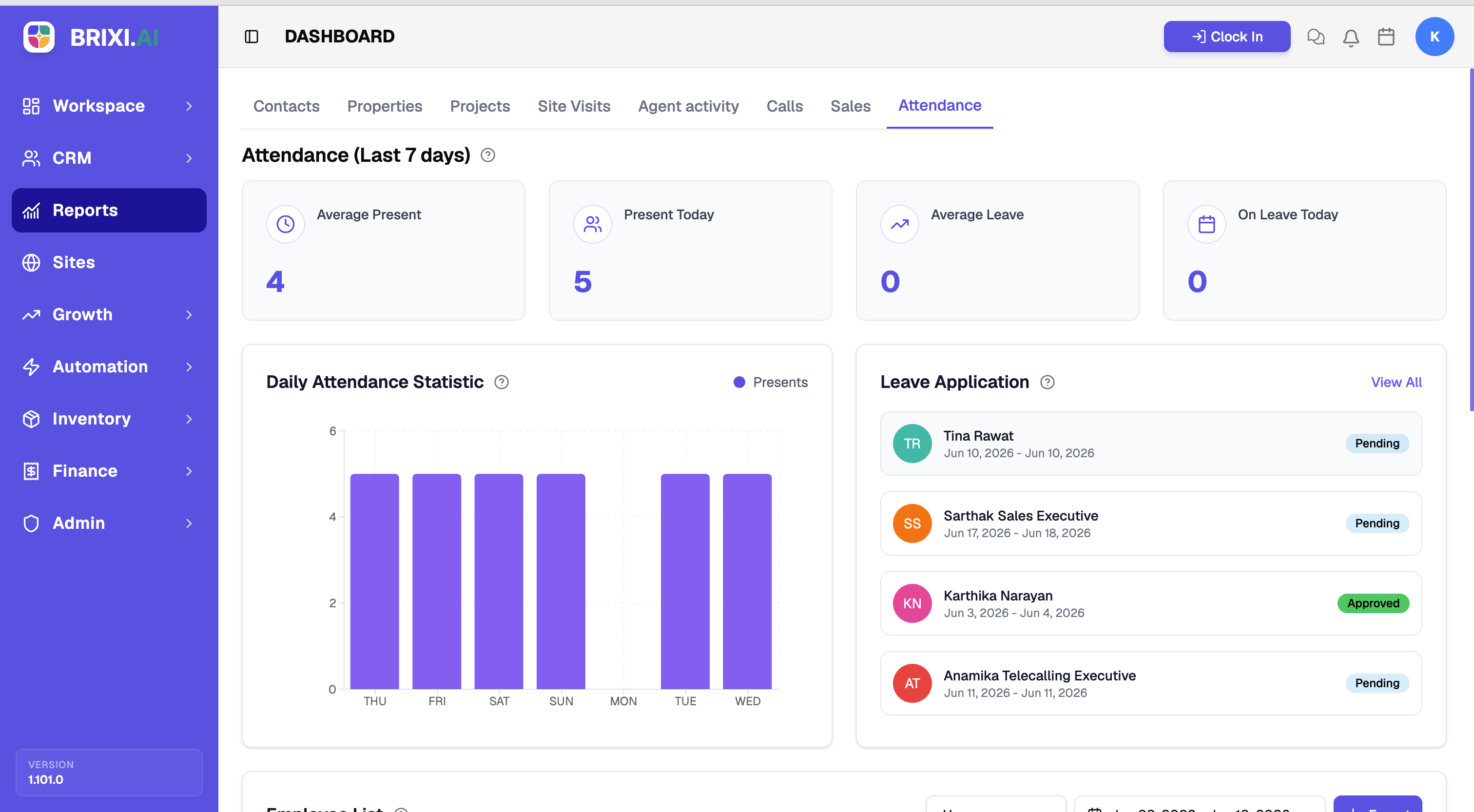Switch to the Sales tab
Viewport: 1474px width, 812px height.
(x=850, y=106)
